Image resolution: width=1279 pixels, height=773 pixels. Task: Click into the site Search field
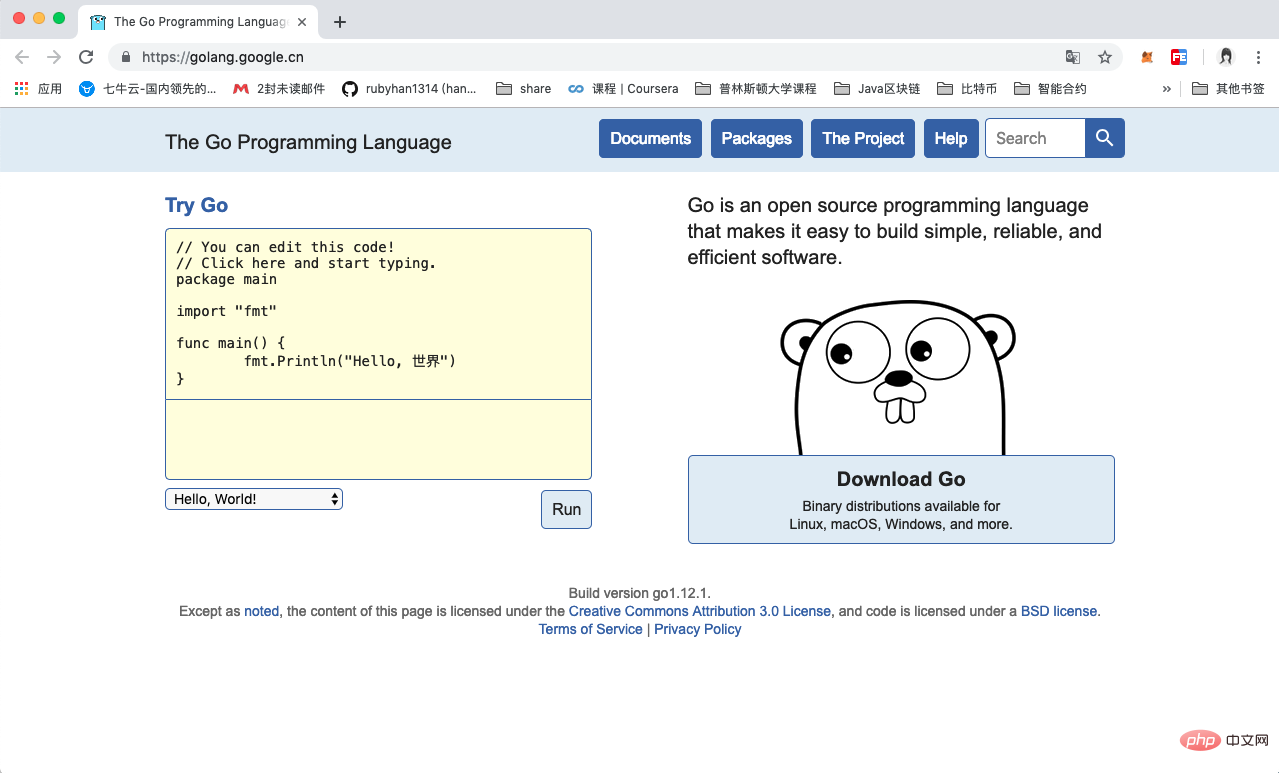(1035, 138)
